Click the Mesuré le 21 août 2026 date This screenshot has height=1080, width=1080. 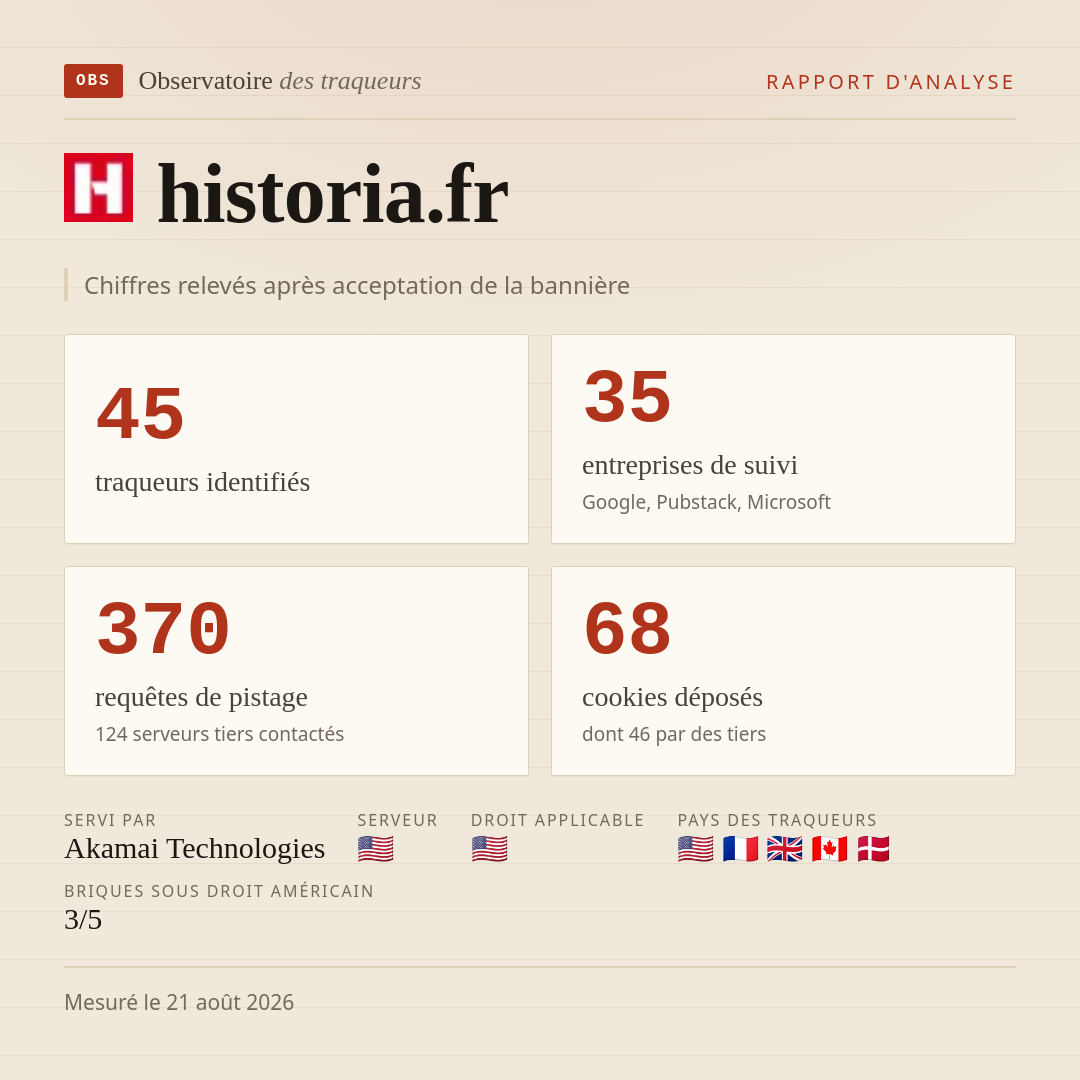(179, 1002)
